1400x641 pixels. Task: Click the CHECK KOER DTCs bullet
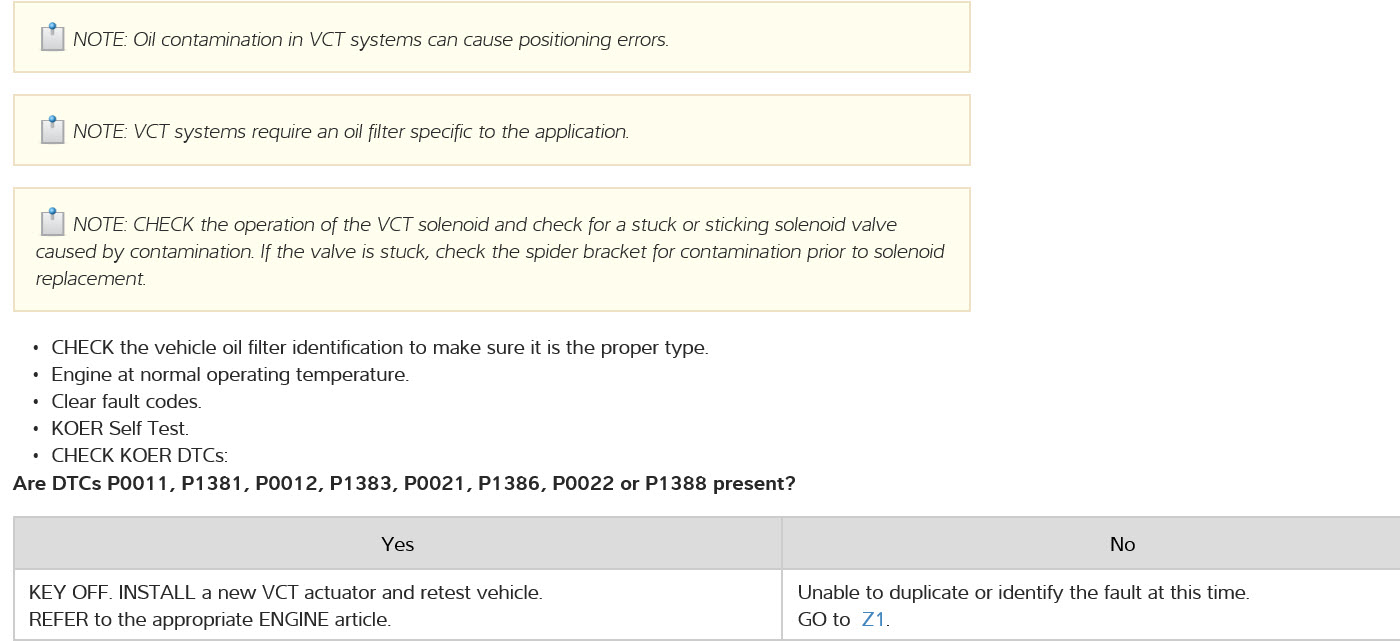tap(140, 456)
